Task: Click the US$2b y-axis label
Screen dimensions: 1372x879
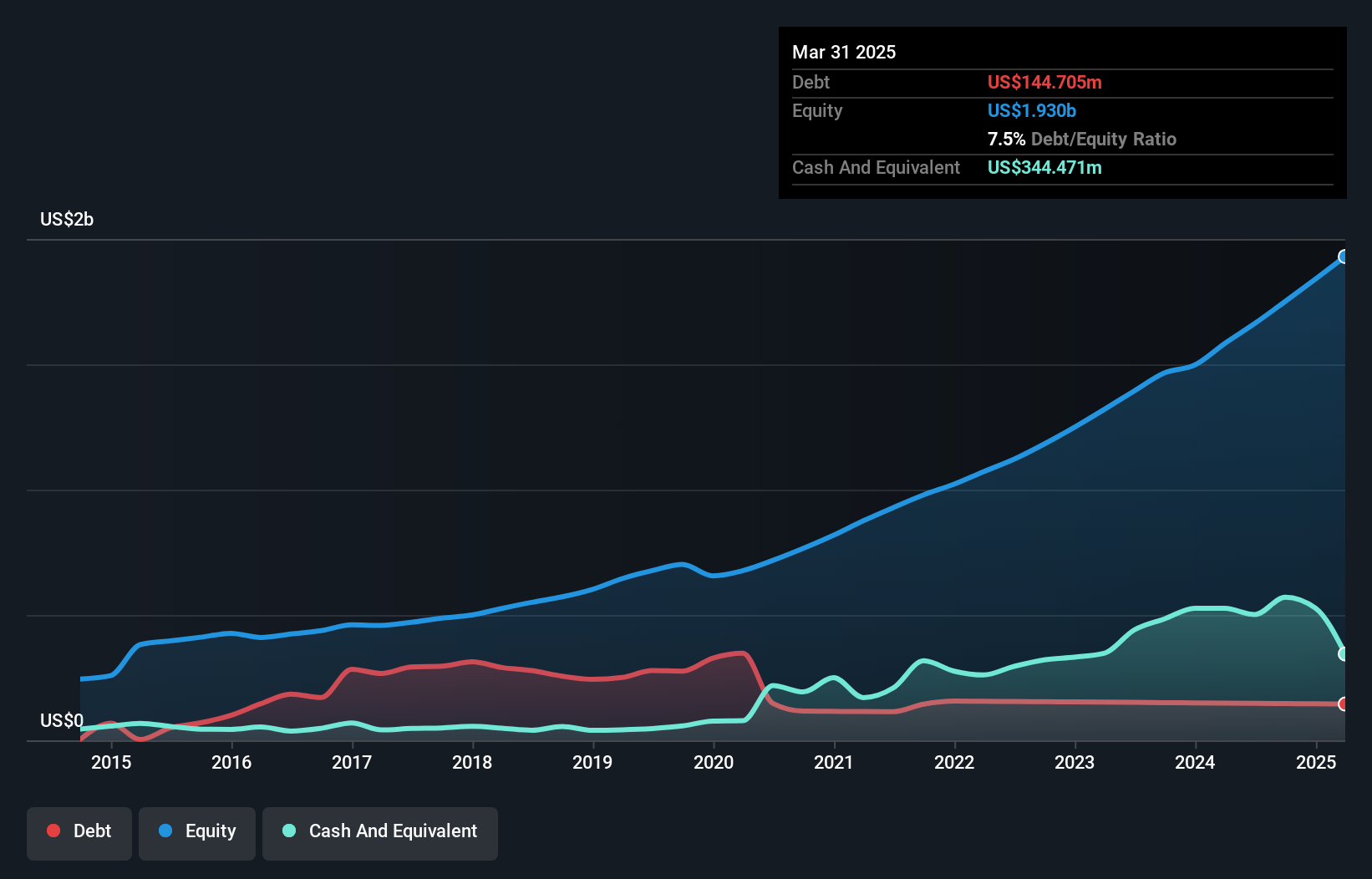Action: (x=67, y=220)
